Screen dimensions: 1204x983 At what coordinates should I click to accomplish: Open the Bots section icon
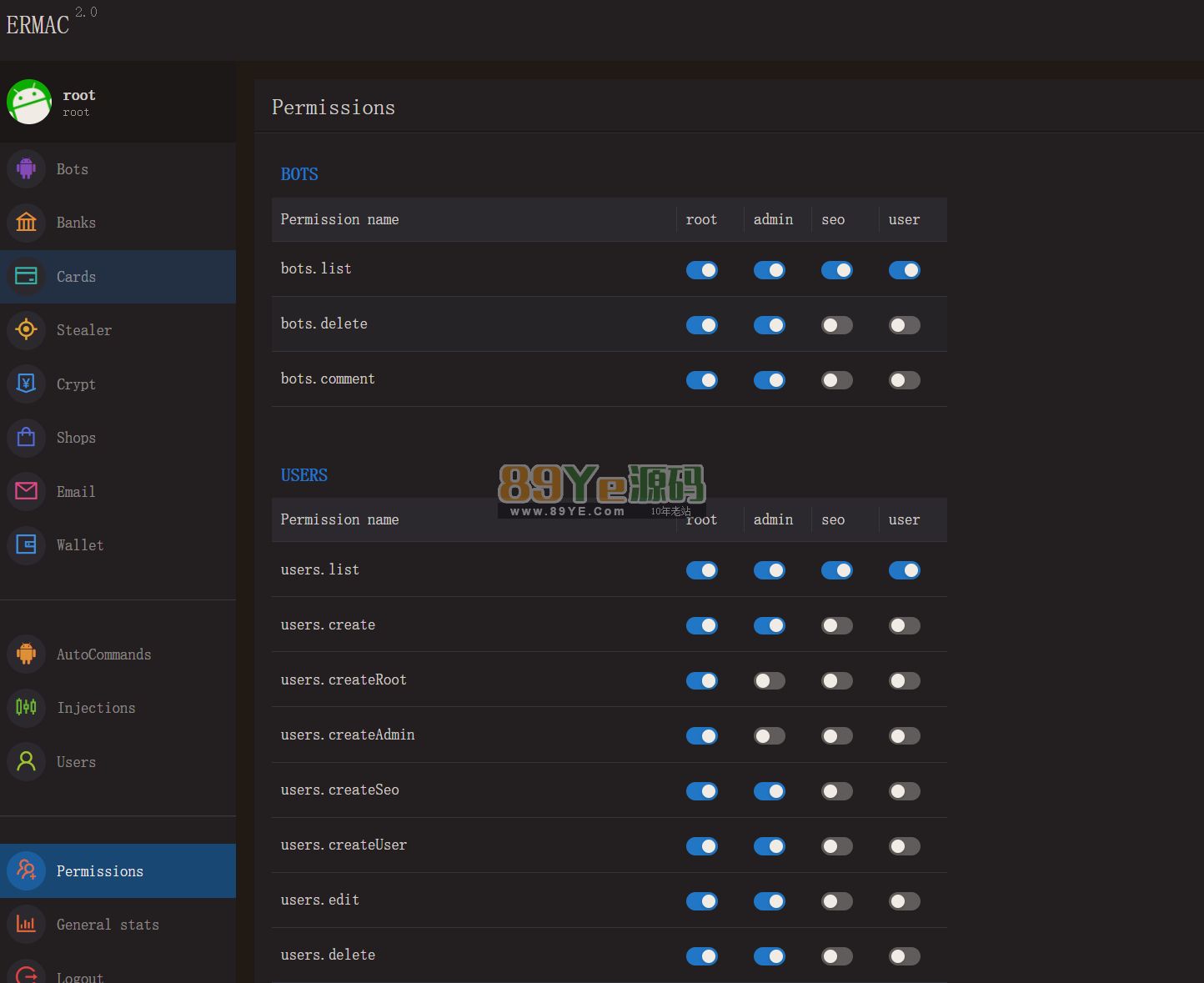[26, 169]
